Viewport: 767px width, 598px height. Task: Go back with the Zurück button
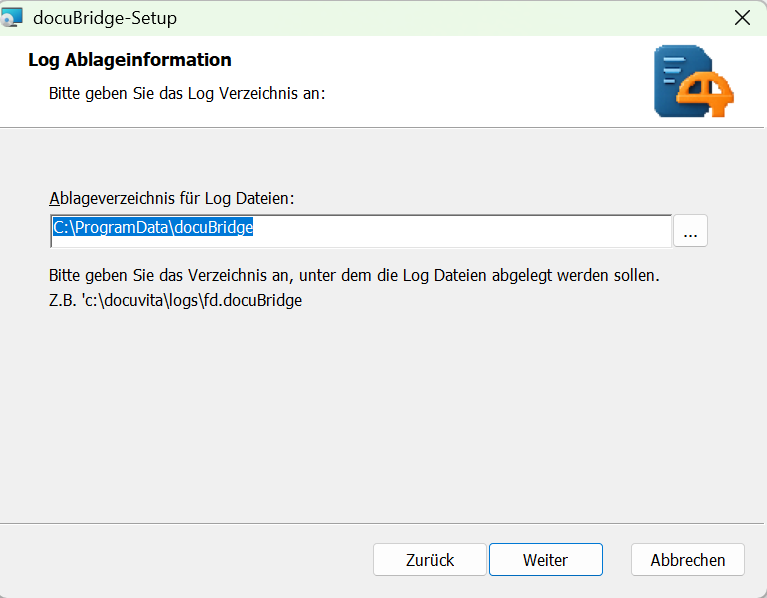pos(430,560)
